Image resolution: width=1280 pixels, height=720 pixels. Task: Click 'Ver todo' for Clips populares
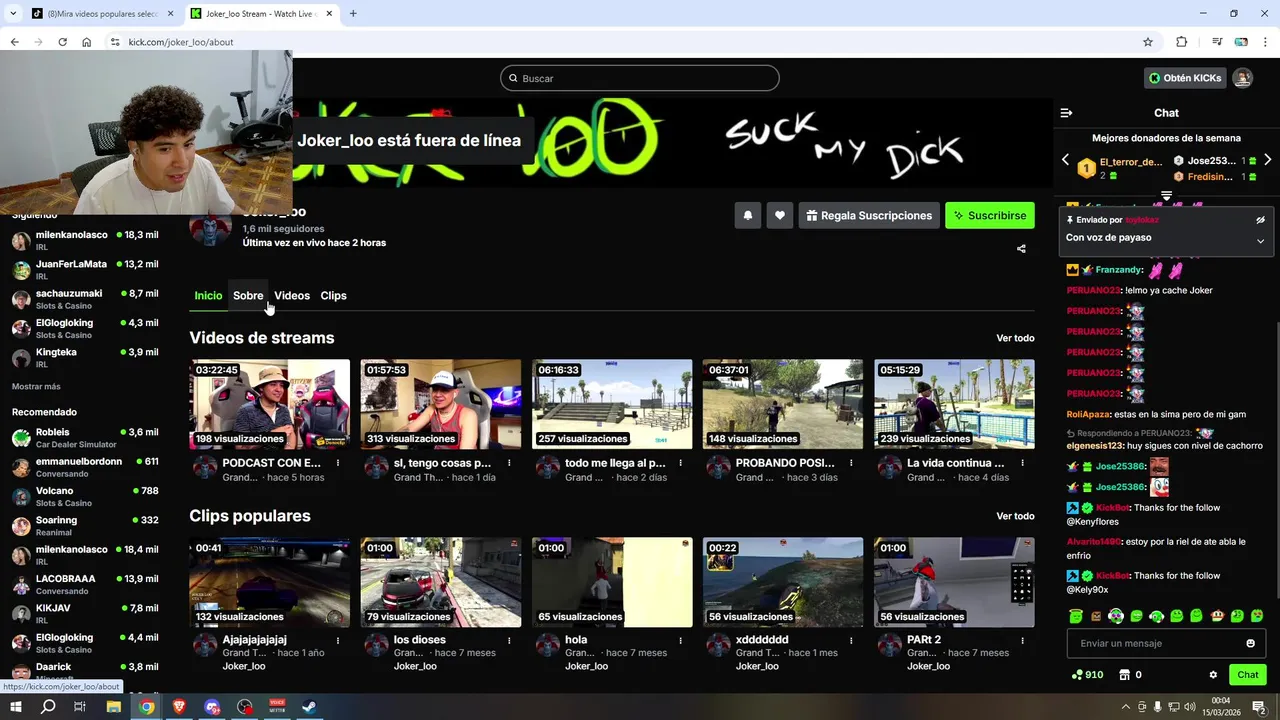1015,516
